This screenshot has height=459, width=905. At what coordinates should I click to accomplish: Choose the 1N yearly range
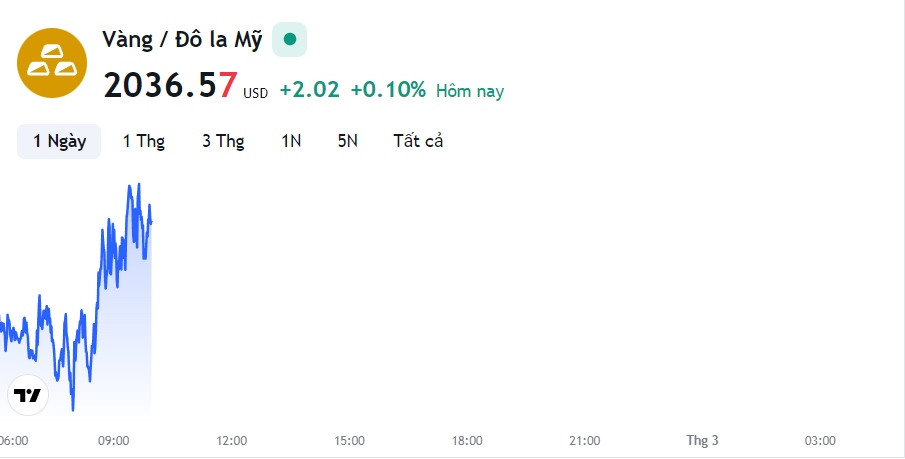click(291, 141)
